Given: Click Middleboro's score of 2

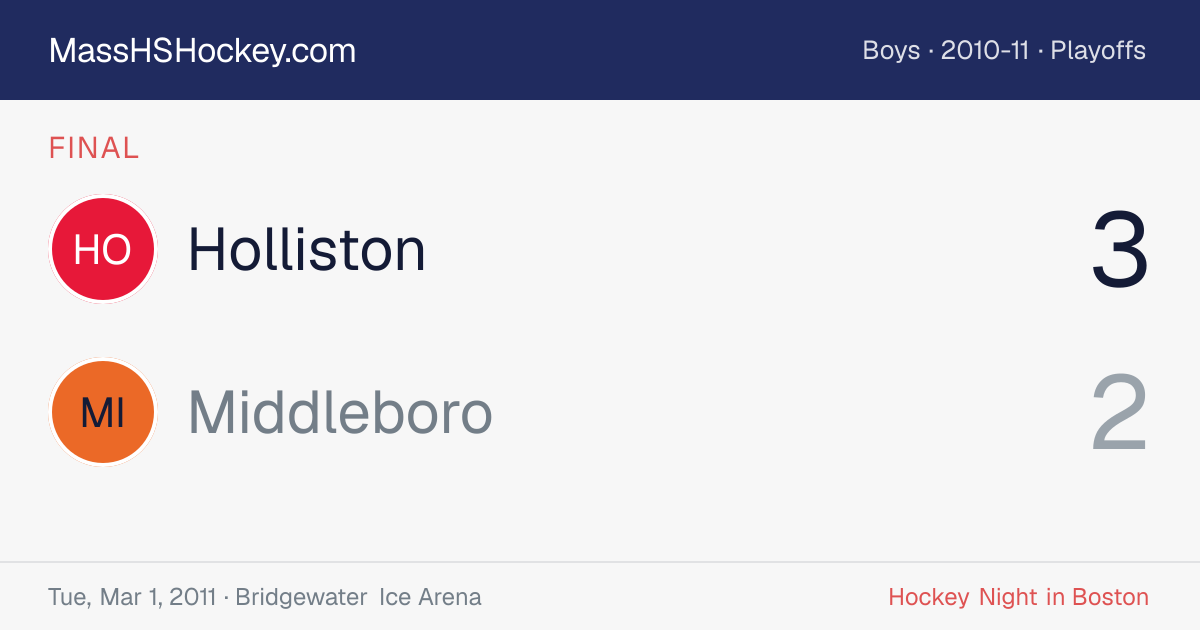Looking at the screenshot, I should tap(1120, 412).
